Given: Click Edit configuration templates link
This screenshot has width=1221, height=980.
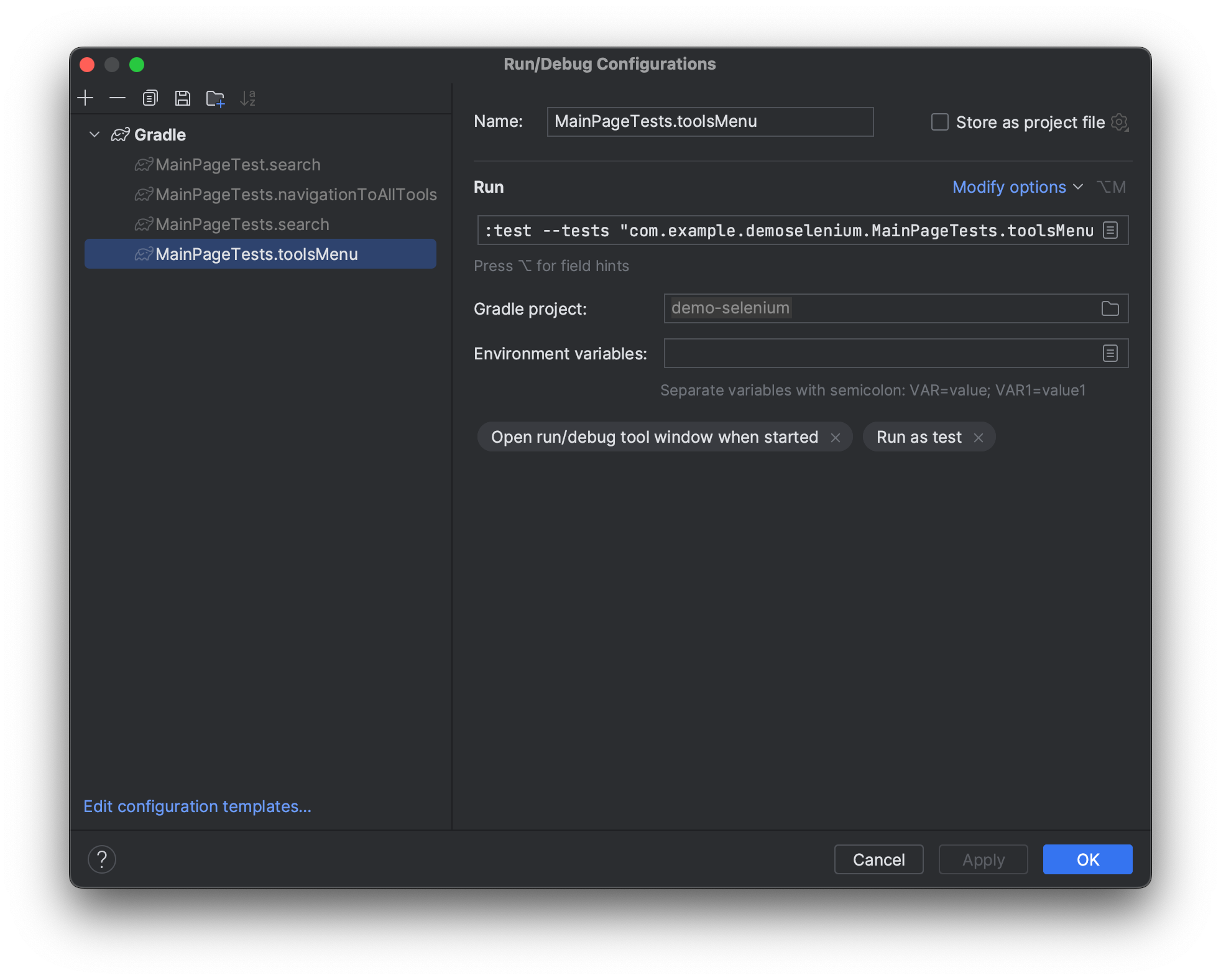Looking at the screenshot, I should click(197, 806).
